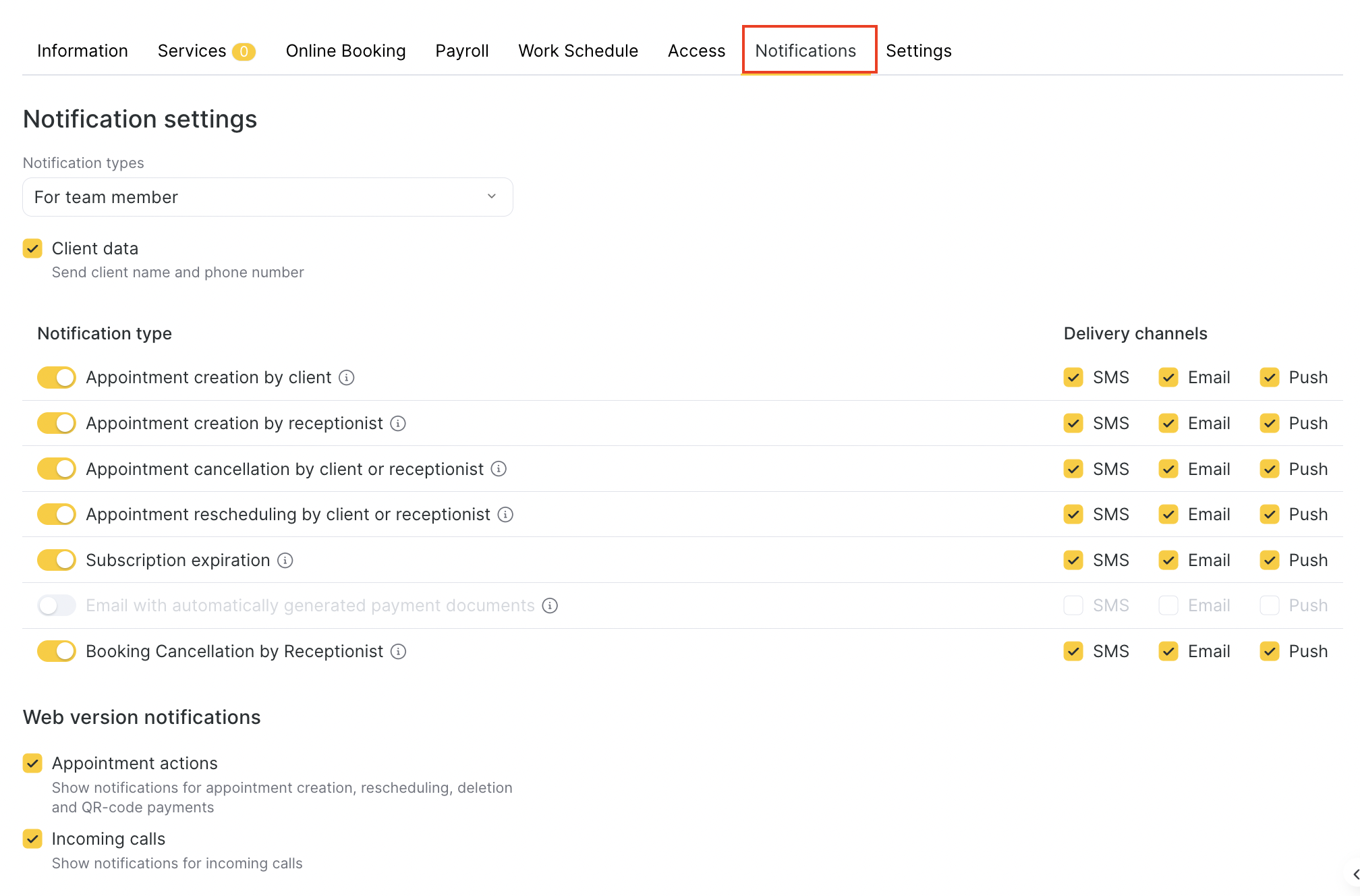Click info icon for payment documents email
1360x896 pixels.
[x=550, y=606]
